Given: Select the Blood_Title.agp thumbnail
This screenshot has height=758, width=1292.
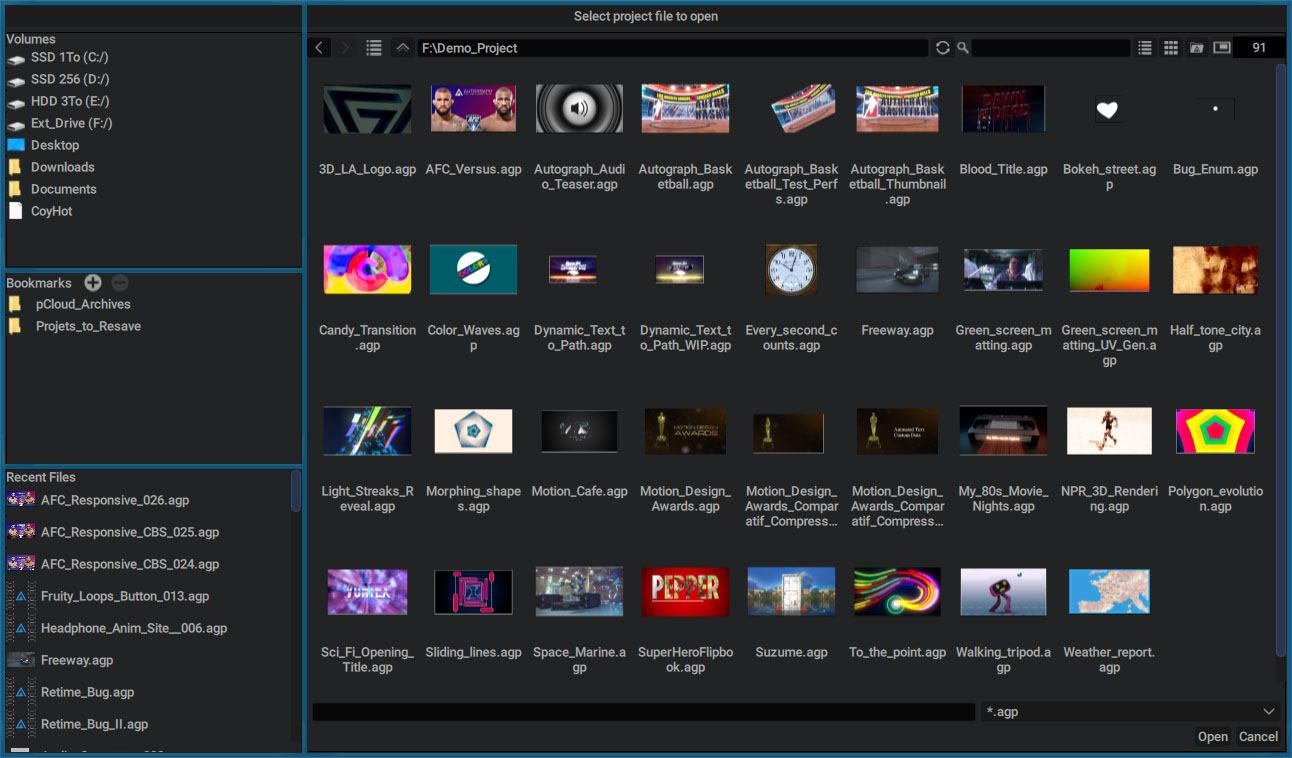Looking at the screenshot, I should click(1003, 109).
